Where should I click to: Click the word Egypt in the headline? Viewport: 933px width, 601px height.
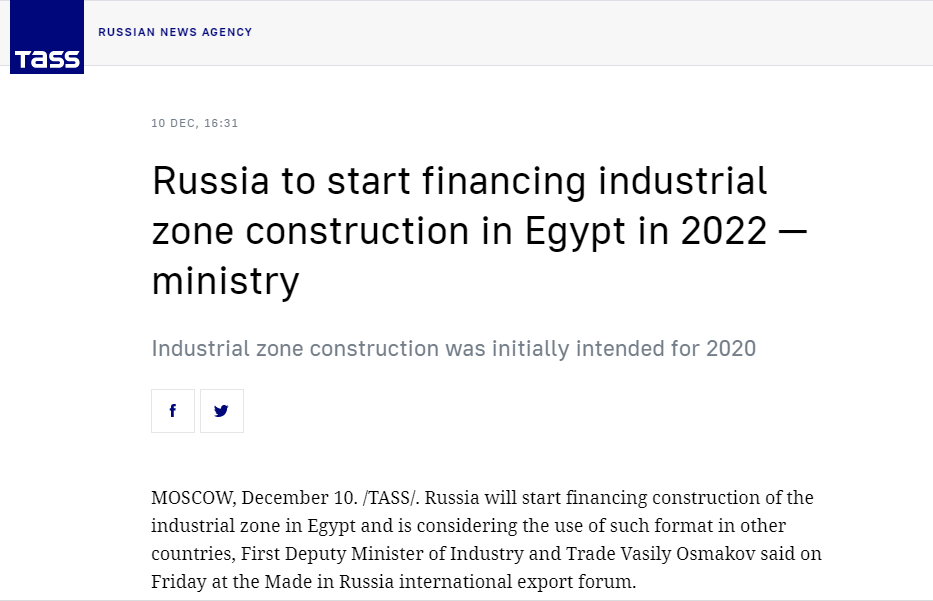(x=575, y=232)
